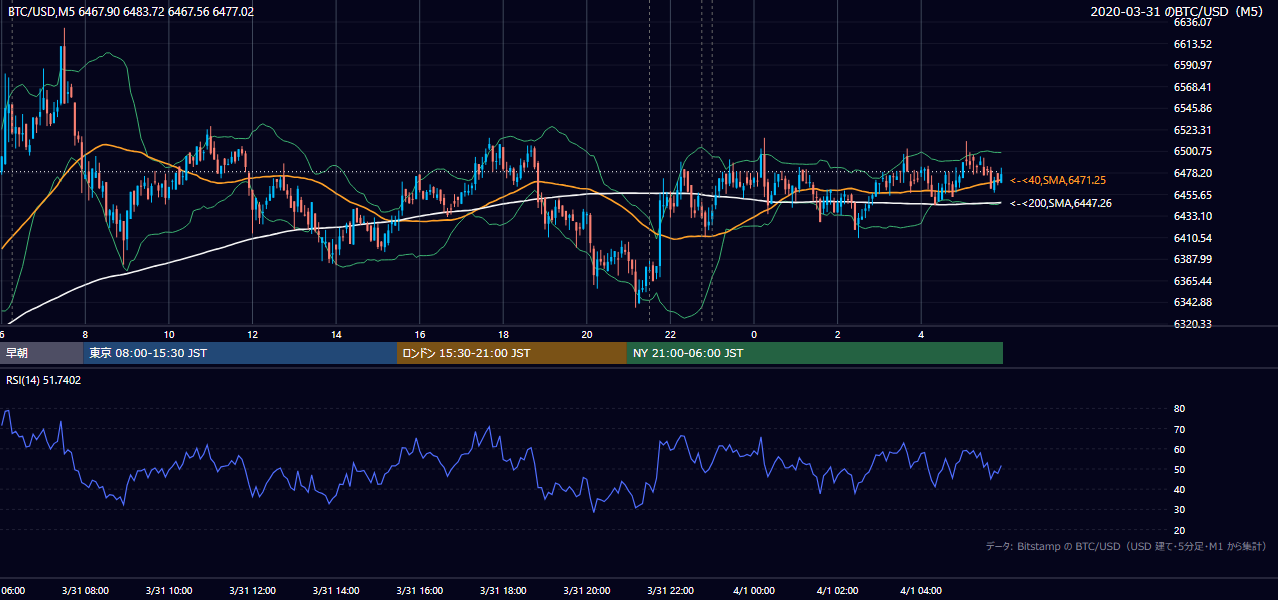Screen dimensions: 1278x600
Task: Click price axis label 6455.65
Action: pyautogui.click(x=1193, y=195)
